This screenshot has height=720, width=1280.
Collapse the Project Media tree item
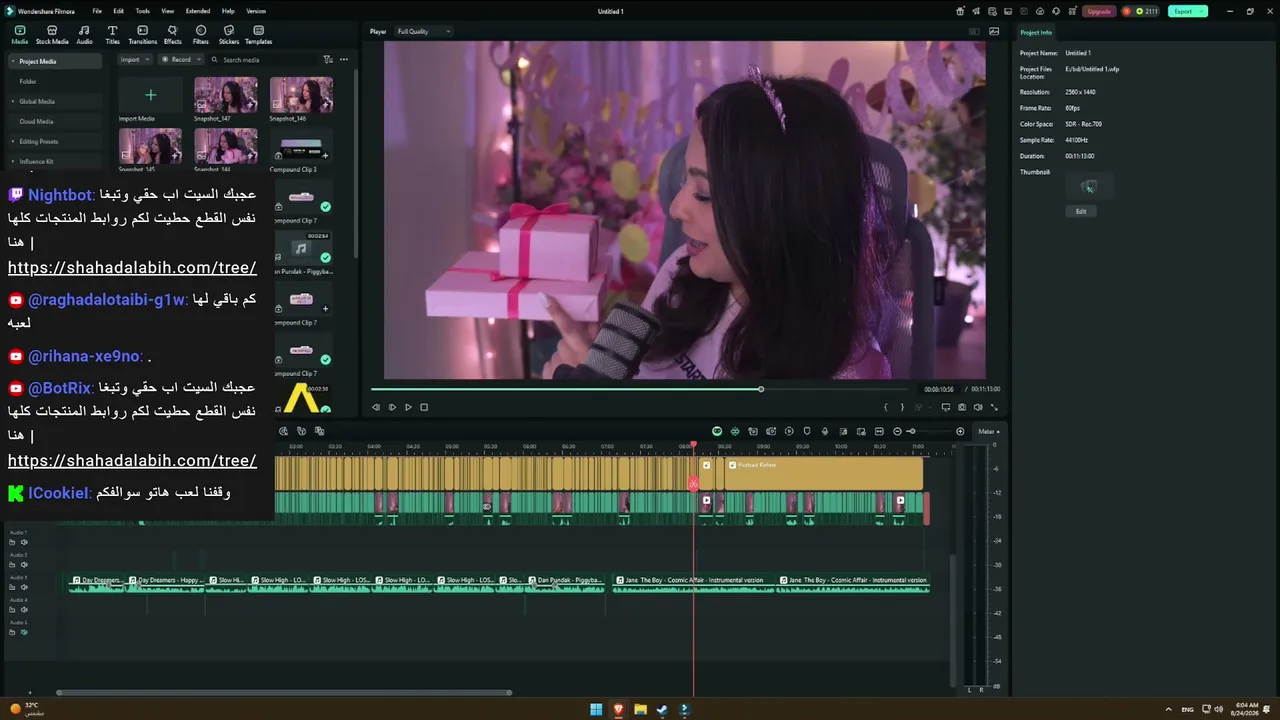tap(13, 61)
